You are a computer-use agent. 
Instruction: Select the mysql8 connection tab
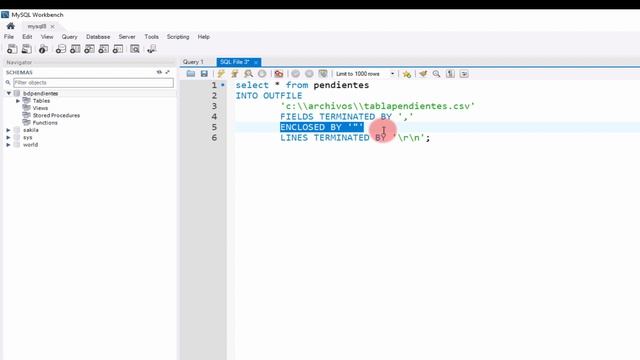click(37, 27)
